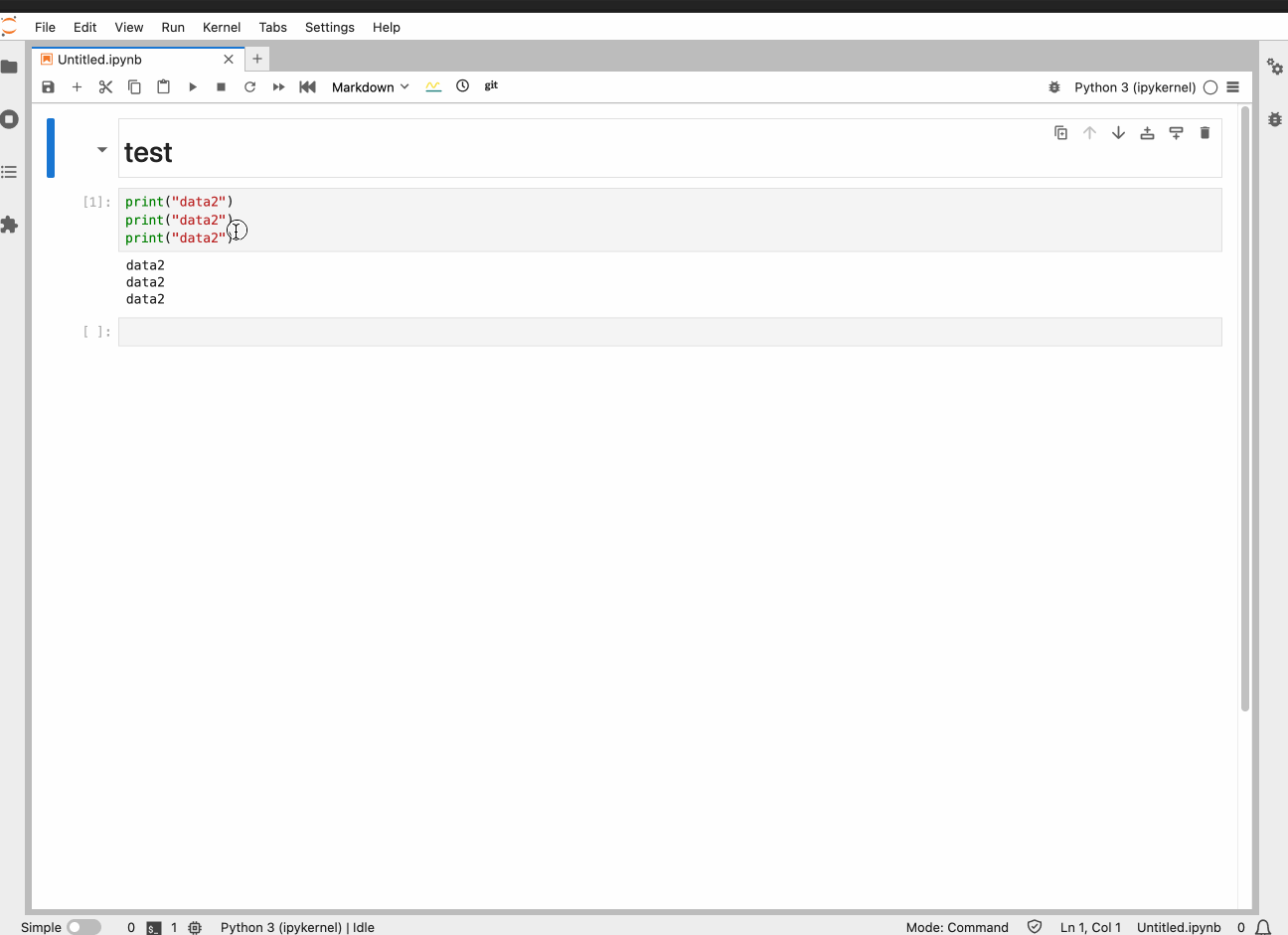Screen dimensions: 1288x935
Task: Click the git icon in the notebook toolbar
Action: click(491, 86)
